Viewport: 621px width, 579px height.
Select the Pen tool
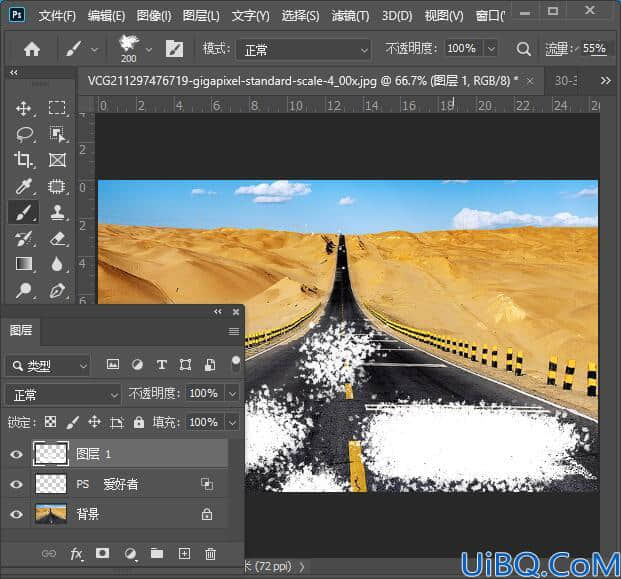57,291
